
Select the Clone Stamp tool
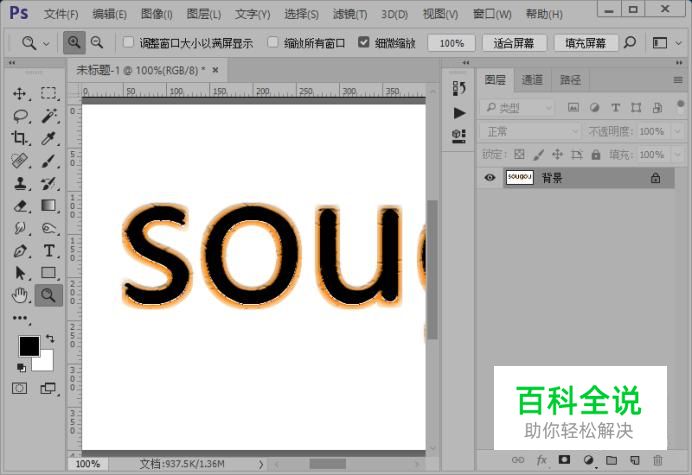click(20, 183)
